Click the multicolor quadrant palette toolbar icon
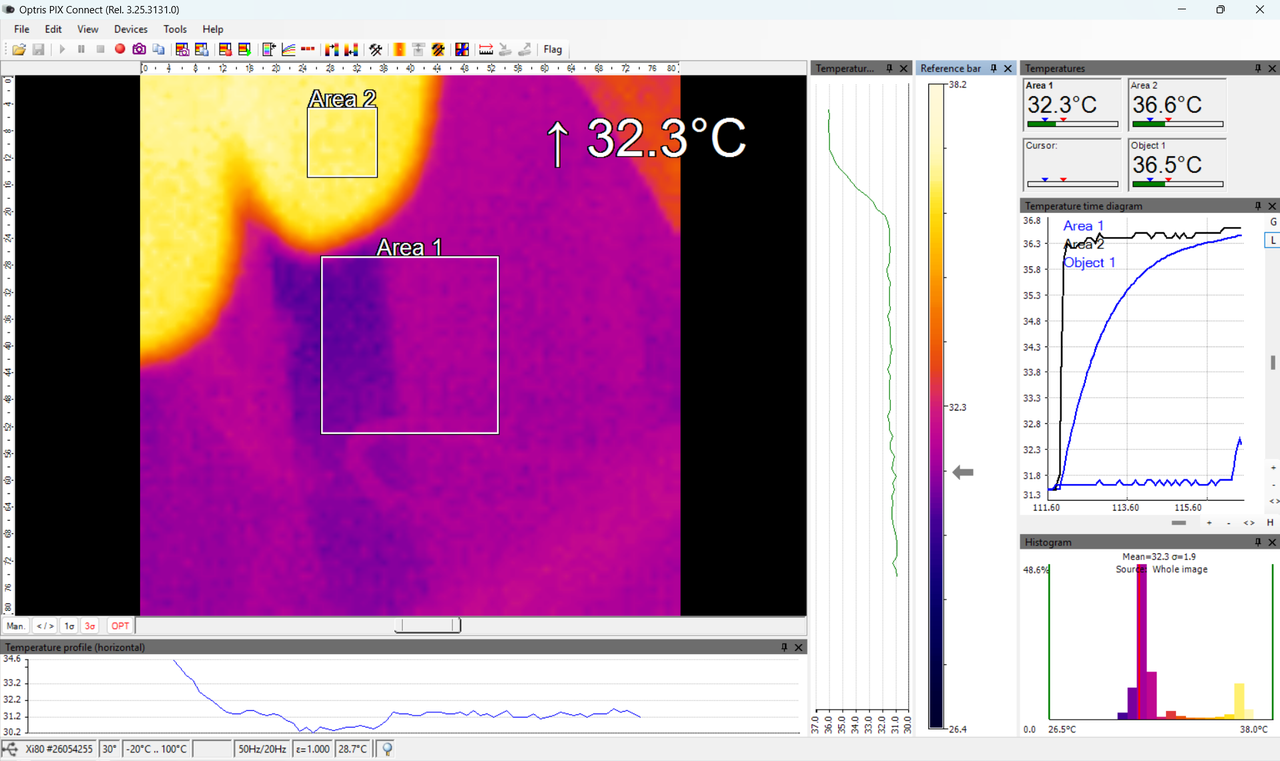The width and height of the screenshot is (1280, 761). [462, 49]
